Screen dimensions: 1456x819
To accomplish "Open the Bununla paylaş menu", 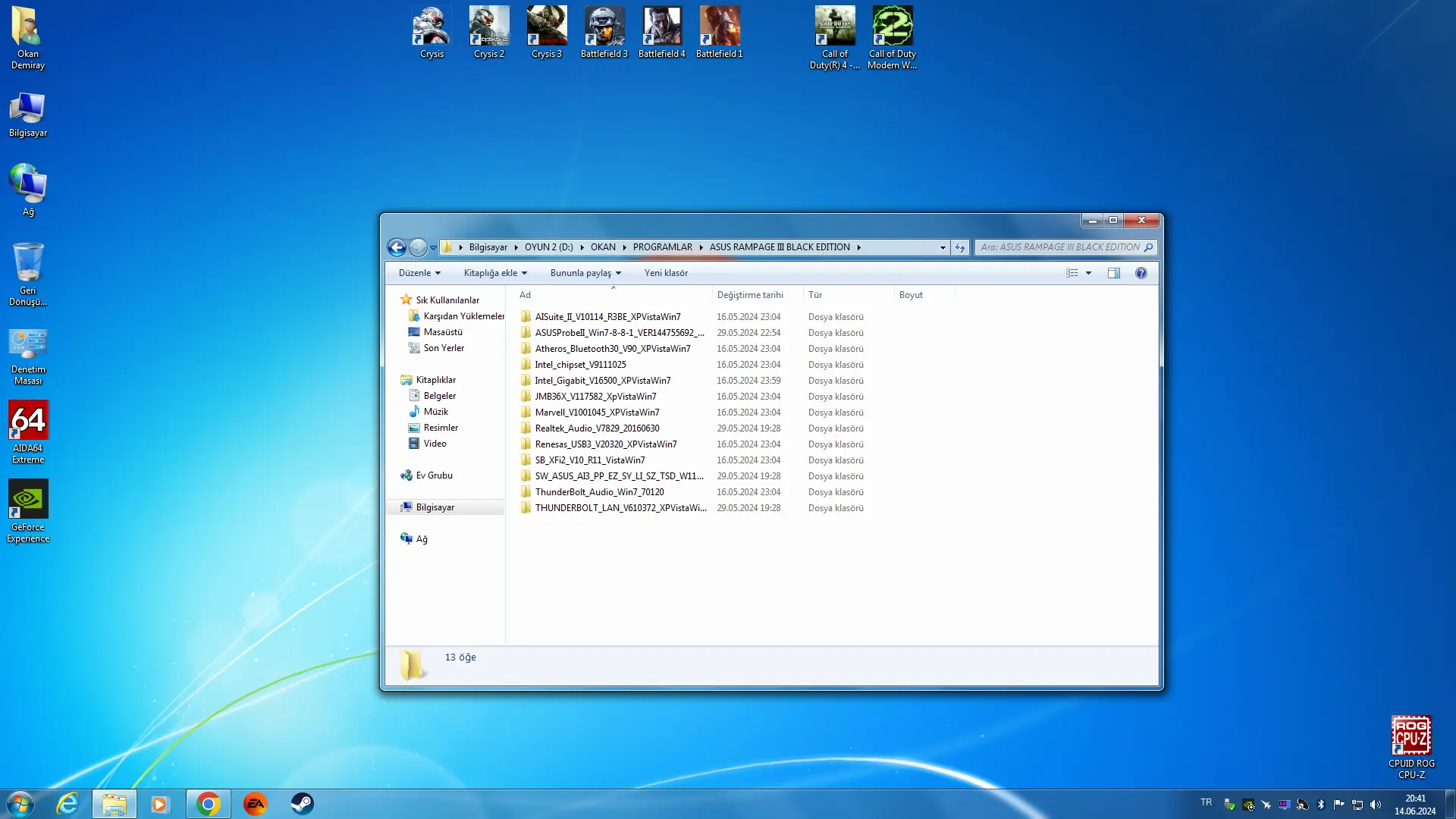I will [x=585, y=273].
